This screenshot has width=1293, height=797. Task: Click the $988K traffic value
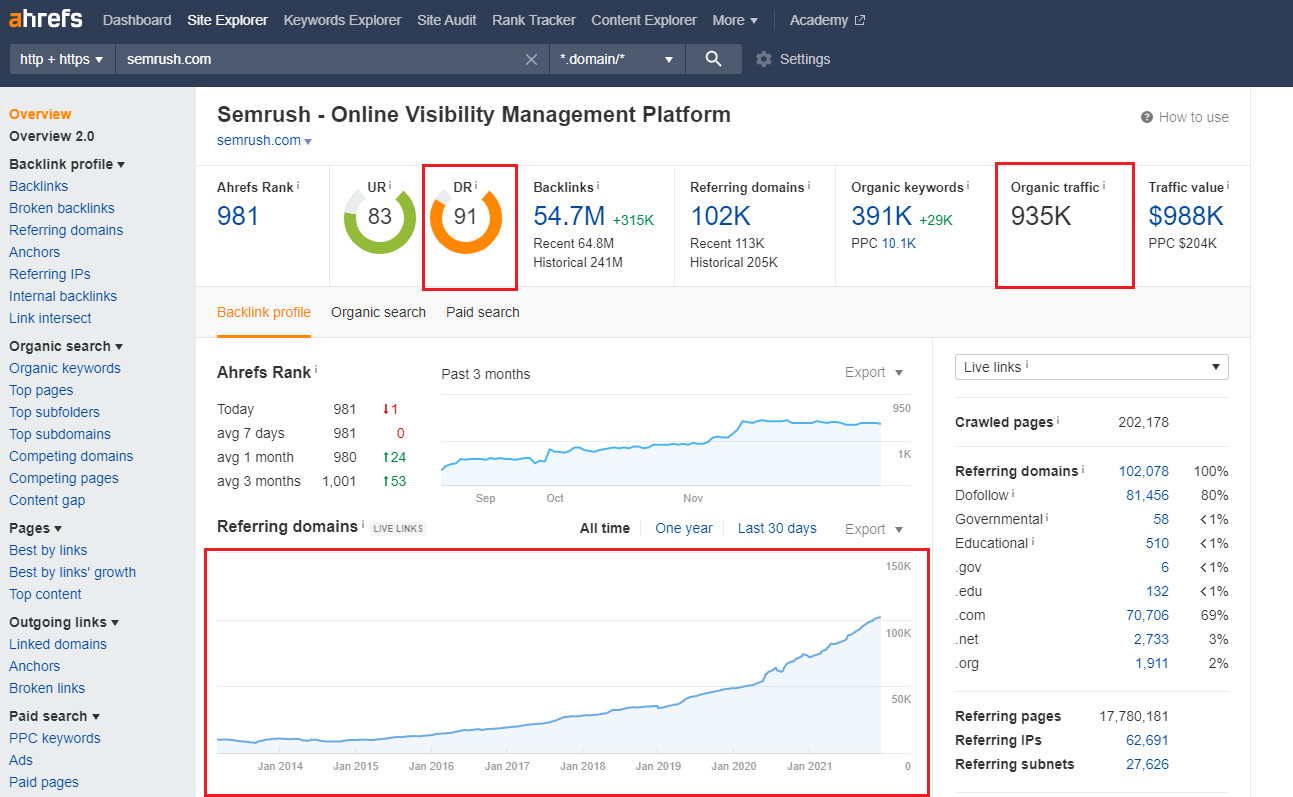click(x=1186, y=216)
